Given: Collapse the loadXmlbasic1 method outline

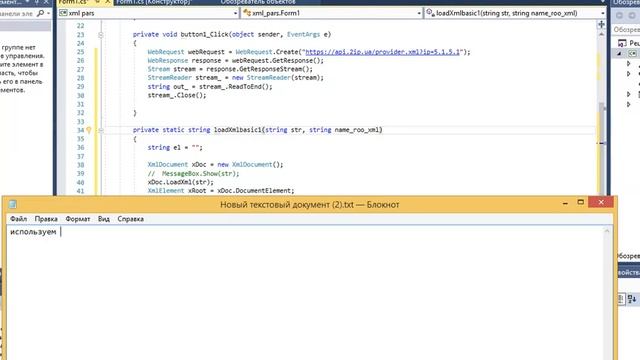Looking at the screenshot, I should pos(100,130).
